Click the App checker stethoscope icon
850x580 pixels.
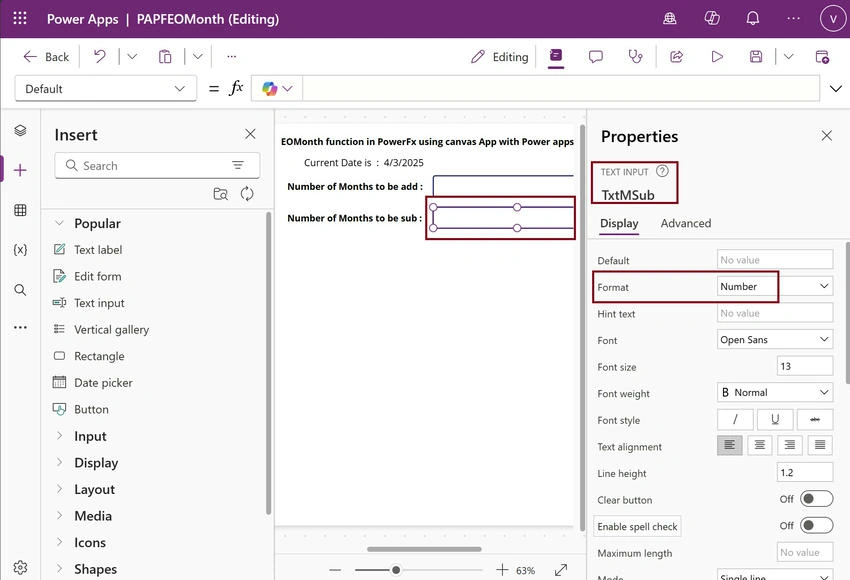coord(635,56)
